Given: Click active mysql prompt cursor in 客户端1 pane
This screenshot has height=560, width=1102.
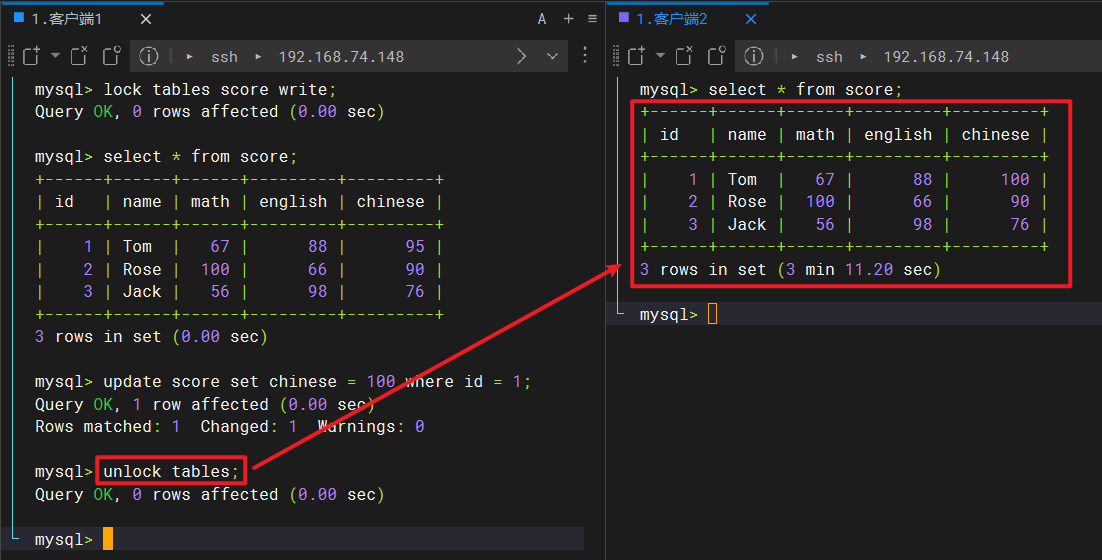Looking at the screenshot, I should click(x=108, y=539).
